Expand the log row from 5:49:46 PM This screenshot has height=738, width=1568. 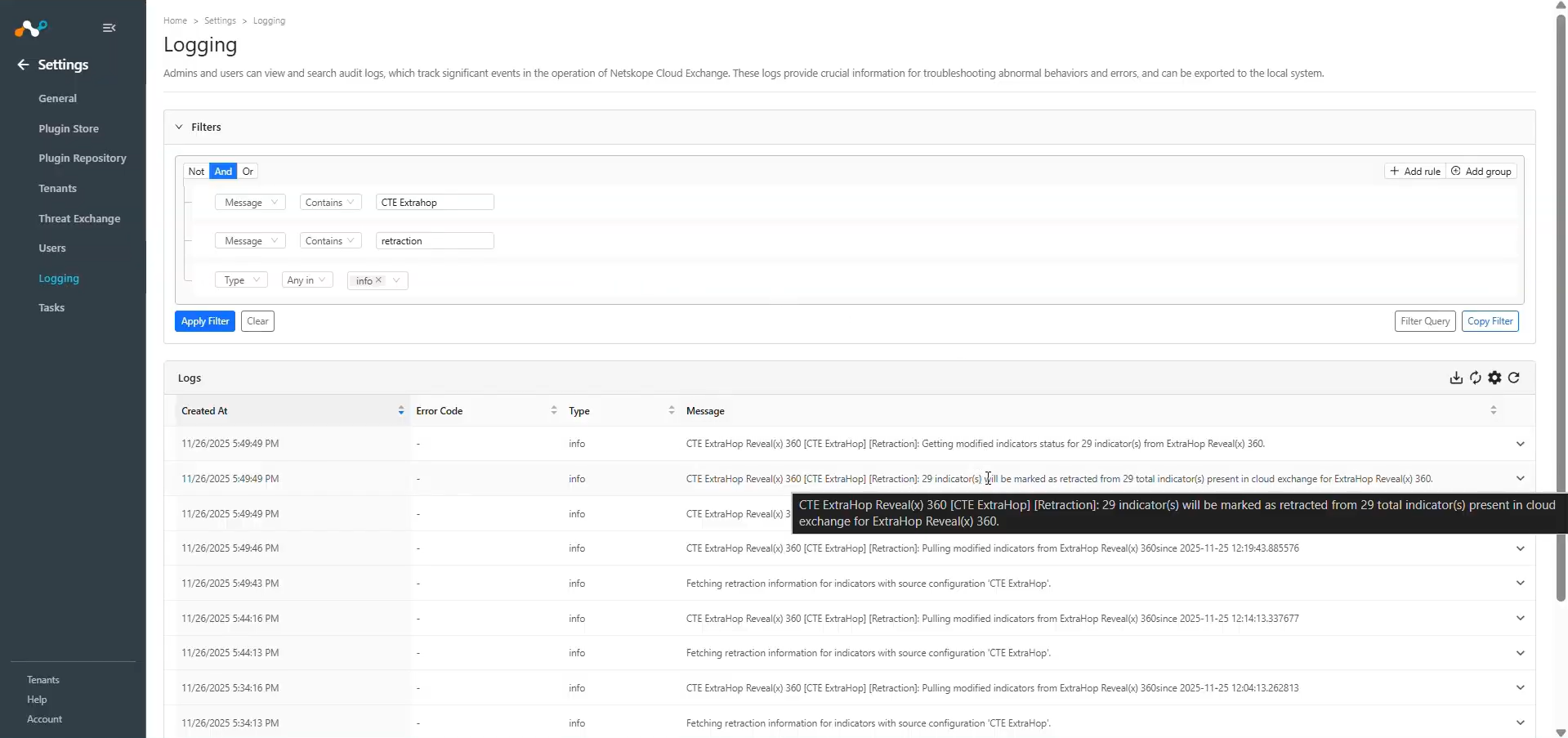click(x=1520, y=548)
